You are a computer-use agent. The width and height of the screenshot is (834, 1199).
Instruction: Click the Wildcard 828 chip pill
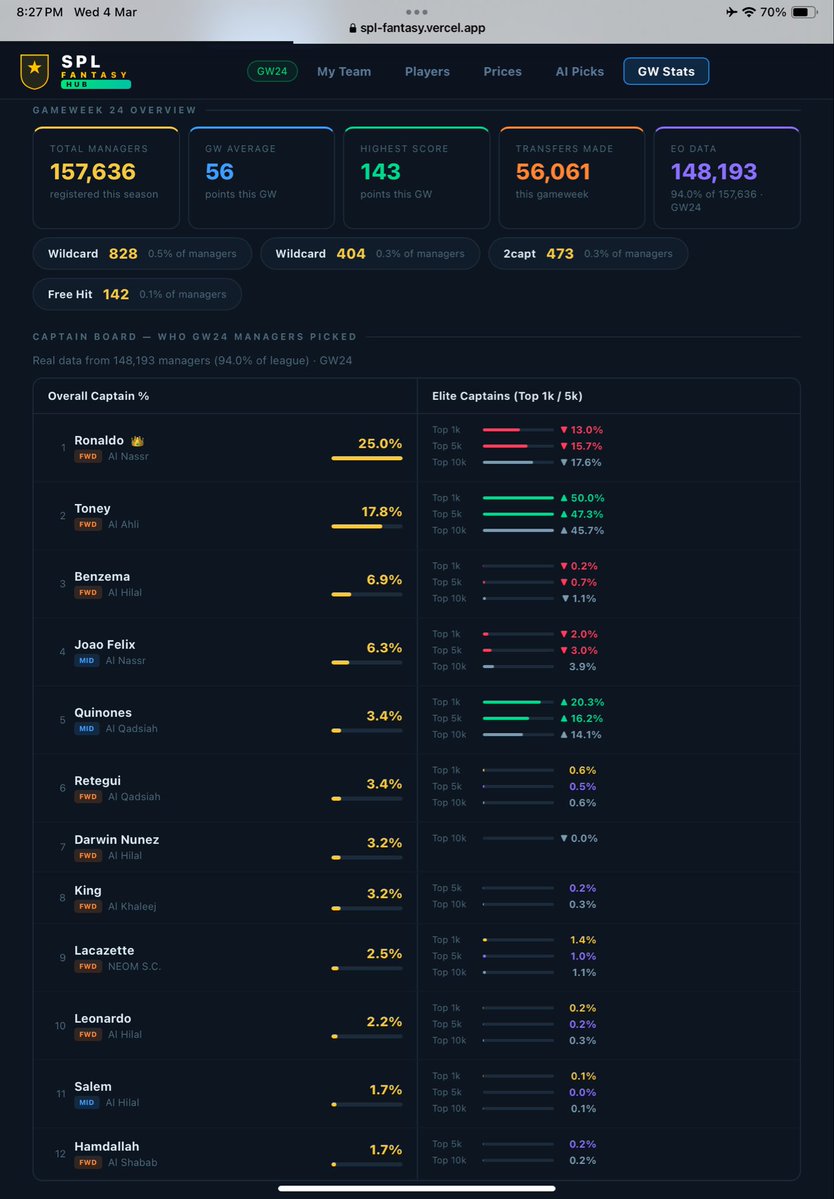142,254
